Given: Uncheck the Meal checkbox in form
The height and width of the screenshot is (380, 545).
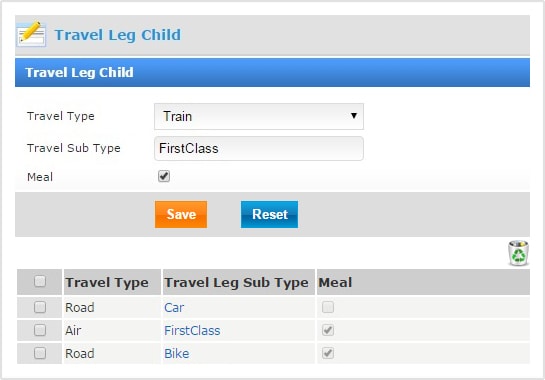Looking at the screenshot, I should point(164,176).
